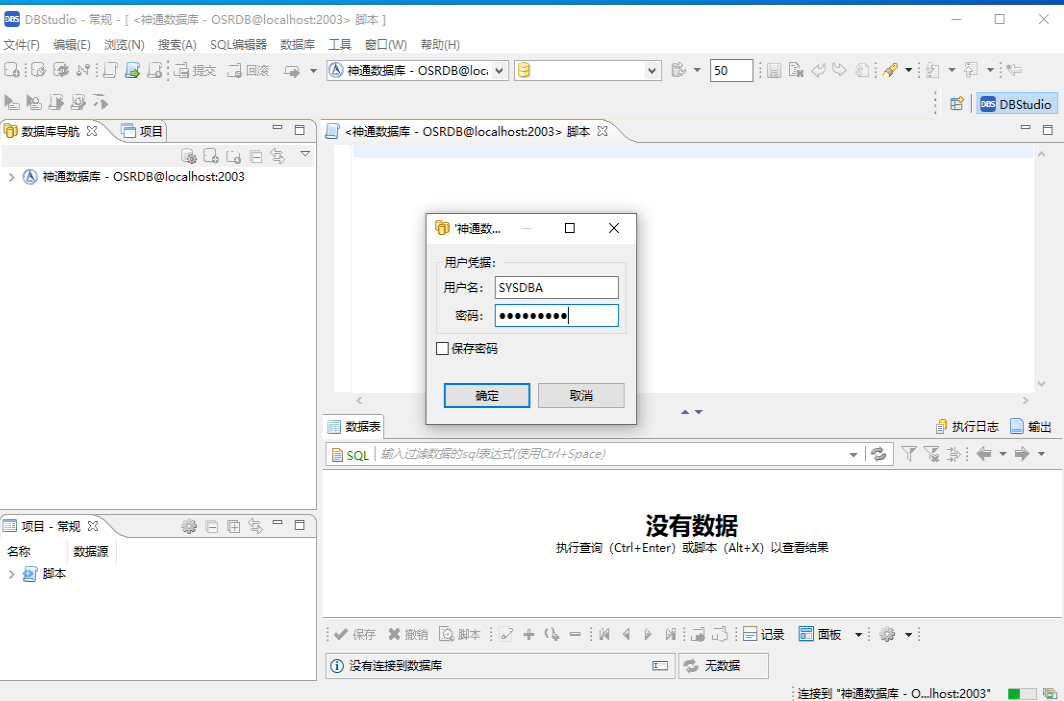Open the highlighter icon dropdown arrow

[909, 70]
